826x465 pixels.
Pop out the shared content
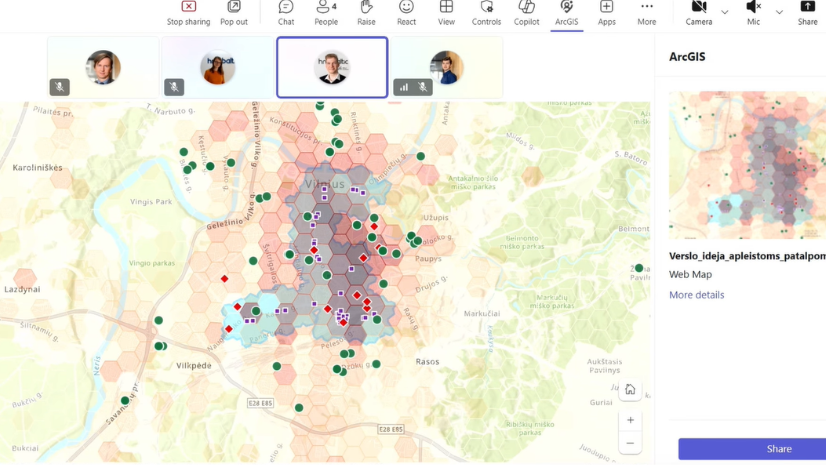pyautogui.click(x=234, y=13)
